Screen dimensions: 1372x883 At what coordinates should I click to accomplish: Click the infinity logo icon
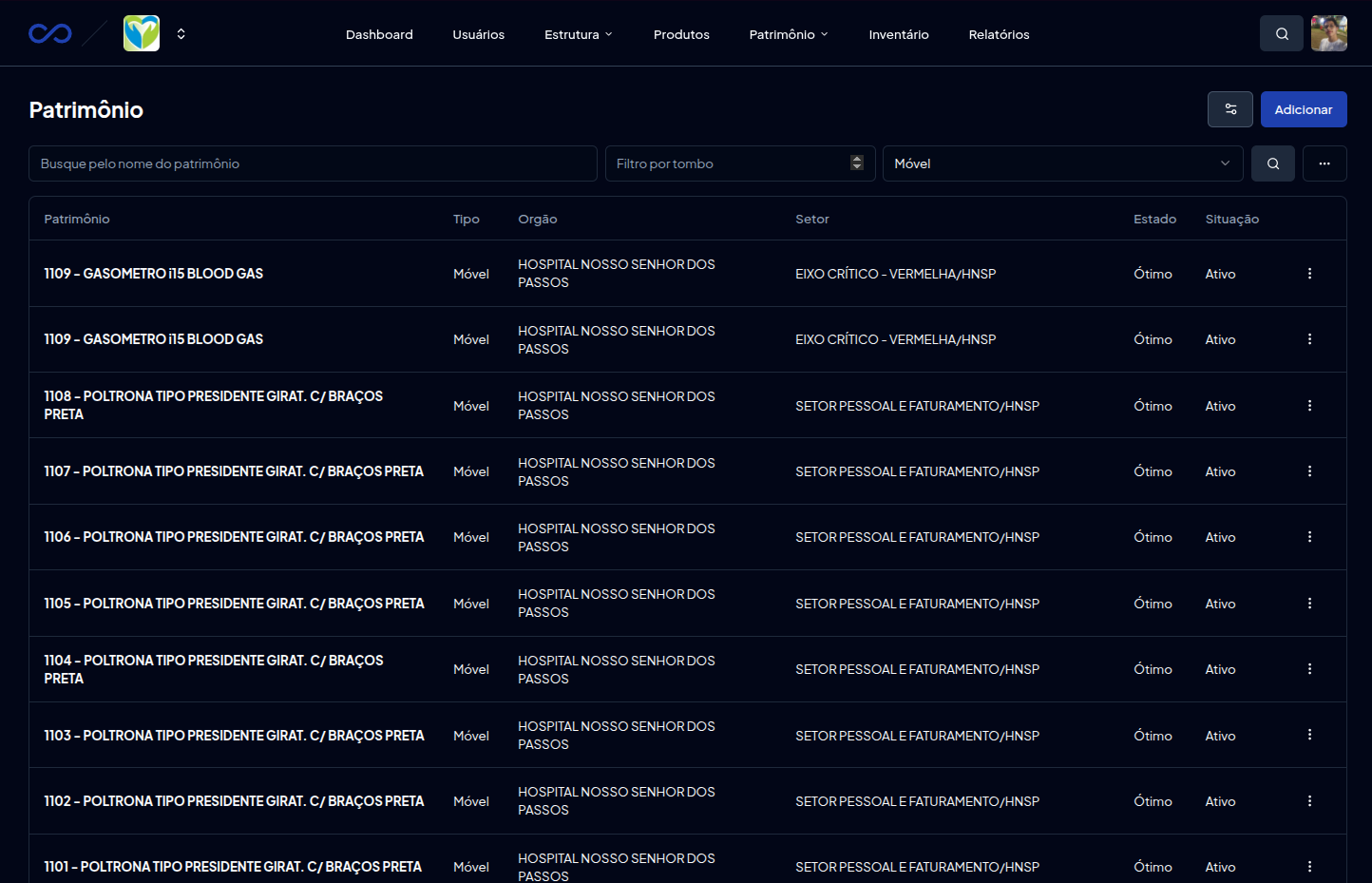tap(50, 34)
